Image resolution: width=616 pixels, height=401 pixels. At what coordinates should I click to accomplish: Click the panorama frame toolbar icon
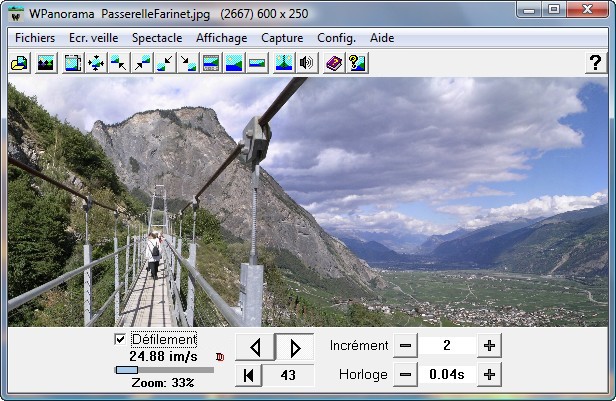tap(73, 63)
